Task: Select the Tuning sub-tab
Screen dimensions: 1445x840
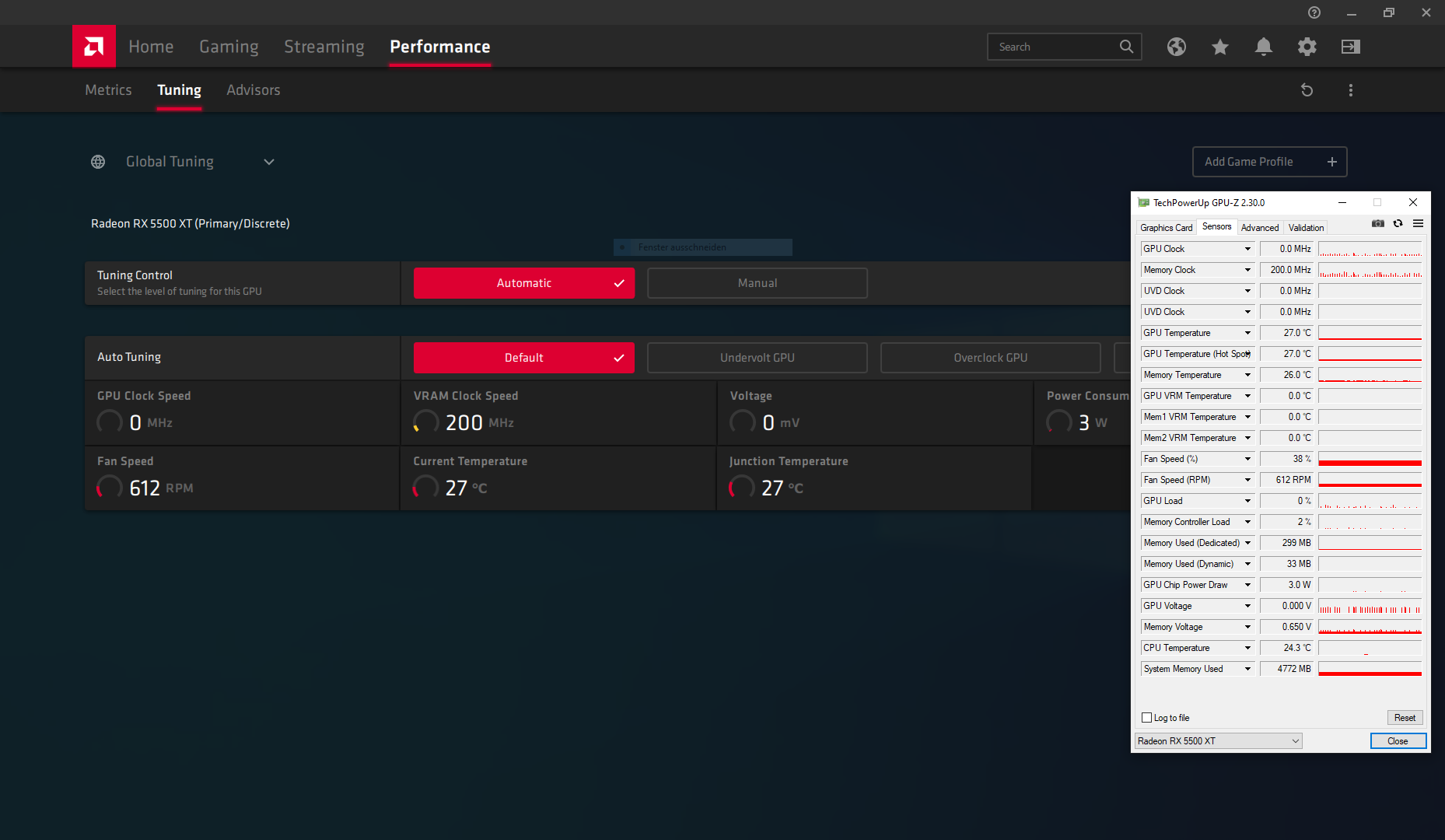Action: 179,90
